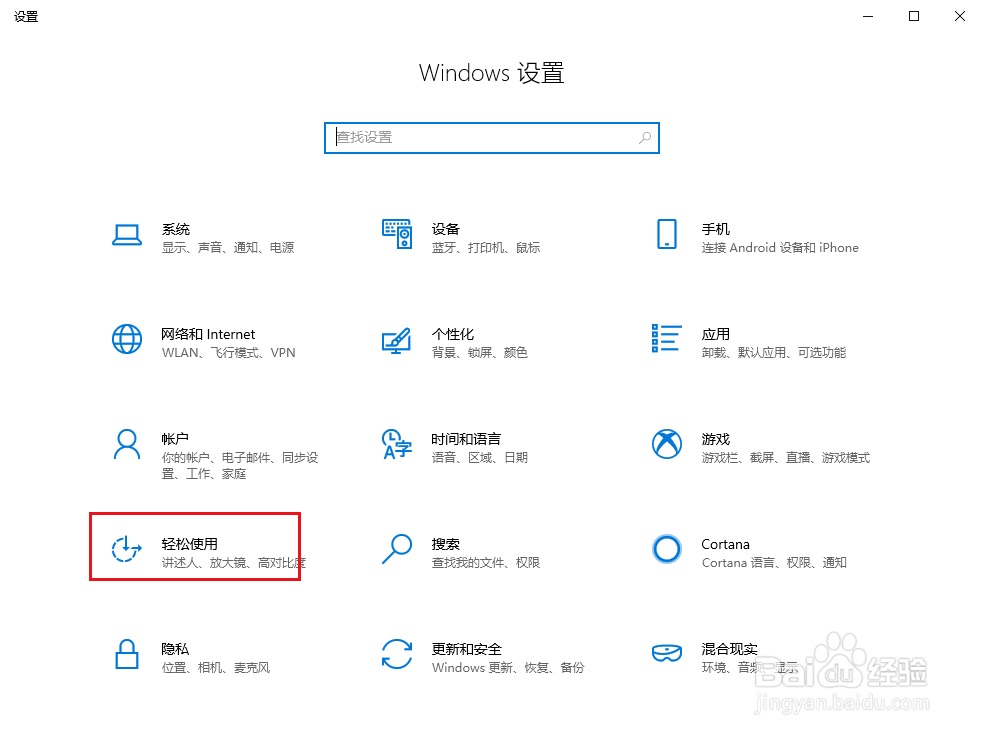Viewport: 983px width, 737px height.
Task: Open 网络和 Internet settings title
Action: 208,334
